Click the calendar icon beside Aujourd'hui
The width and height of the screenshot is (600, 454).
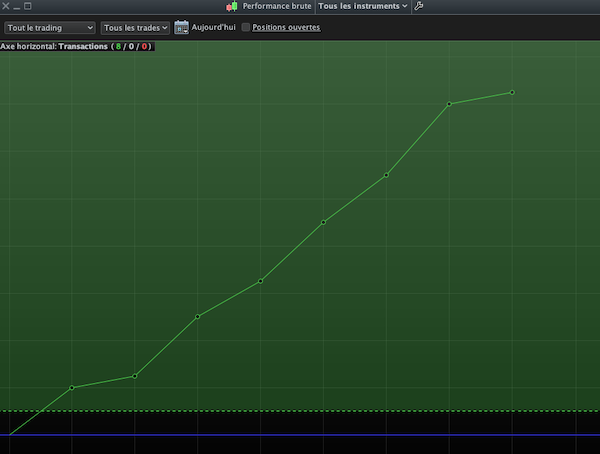pos(181,27)
